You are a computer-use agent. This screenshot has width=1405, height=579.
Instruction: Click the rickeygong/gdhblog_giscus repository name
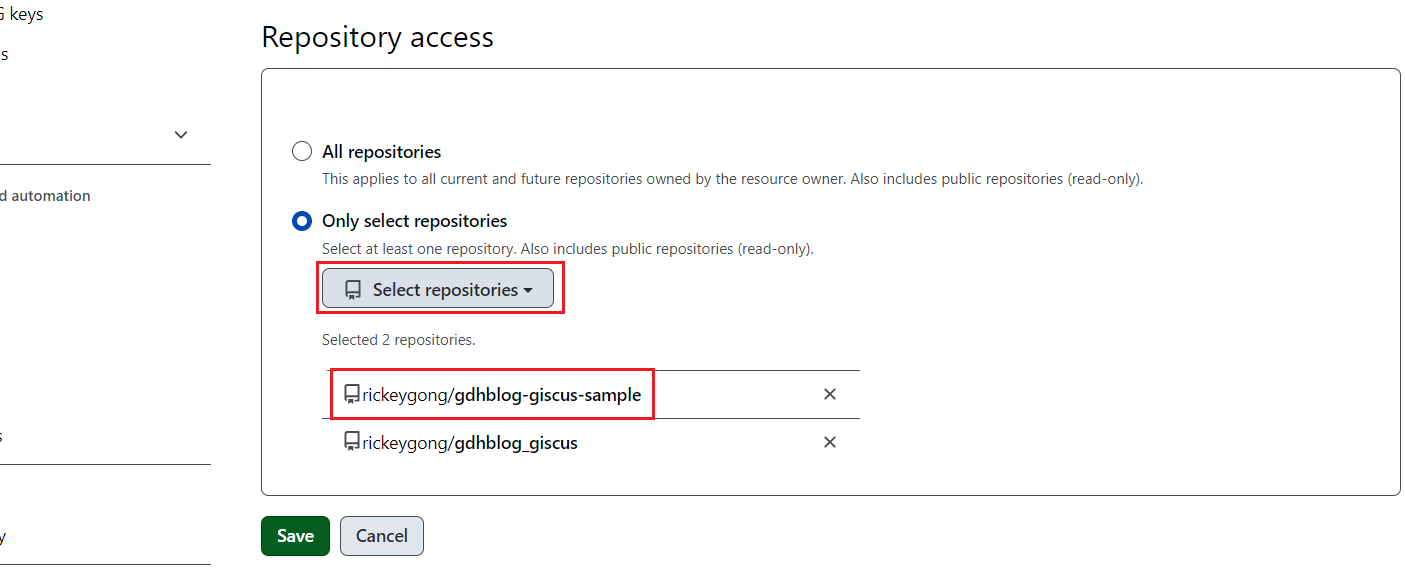pyautogui.click(x=470, y=442)
